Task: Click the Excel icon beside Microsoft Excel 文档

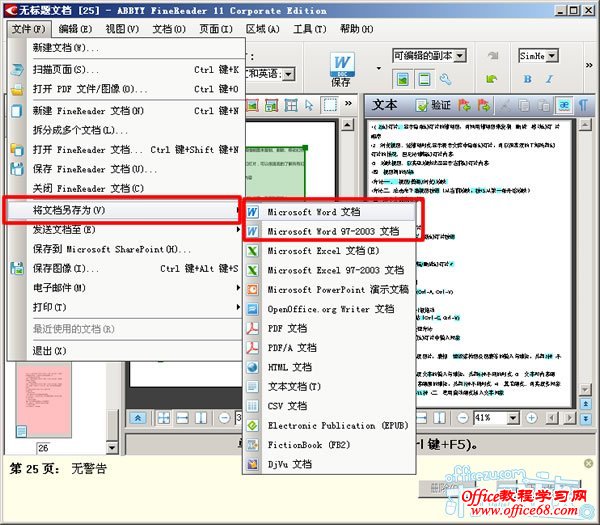Action: pyautogui.click(x=252, y=251)
